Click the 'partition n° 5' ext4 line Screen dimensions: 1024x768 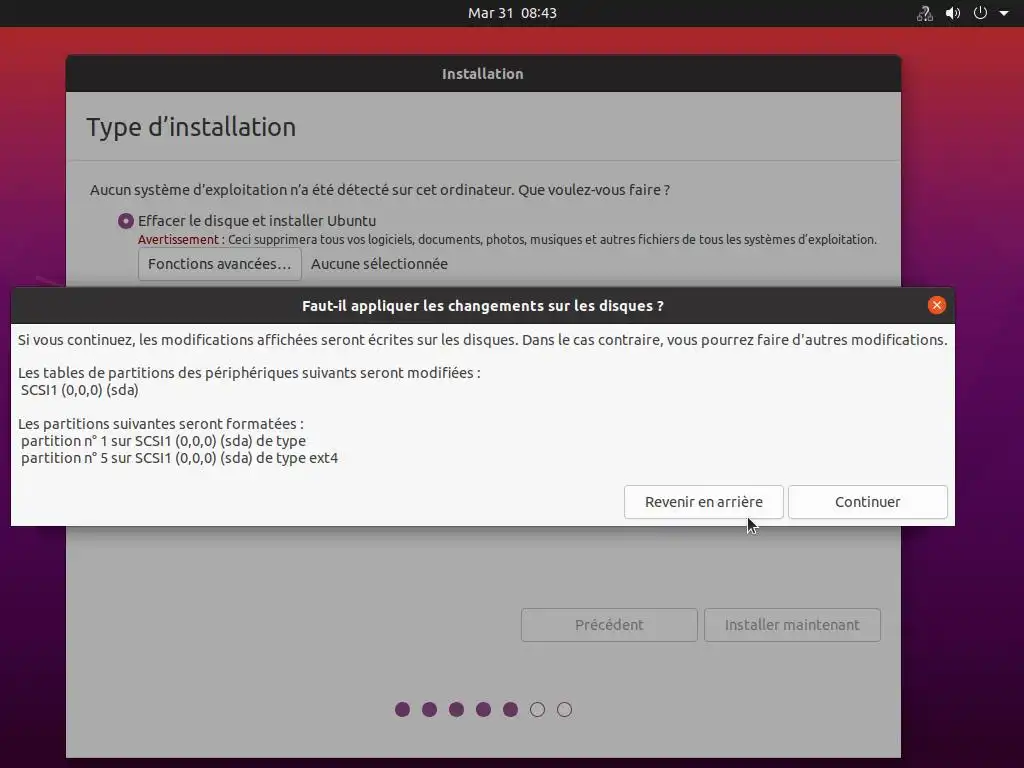[x=180, y=458]
